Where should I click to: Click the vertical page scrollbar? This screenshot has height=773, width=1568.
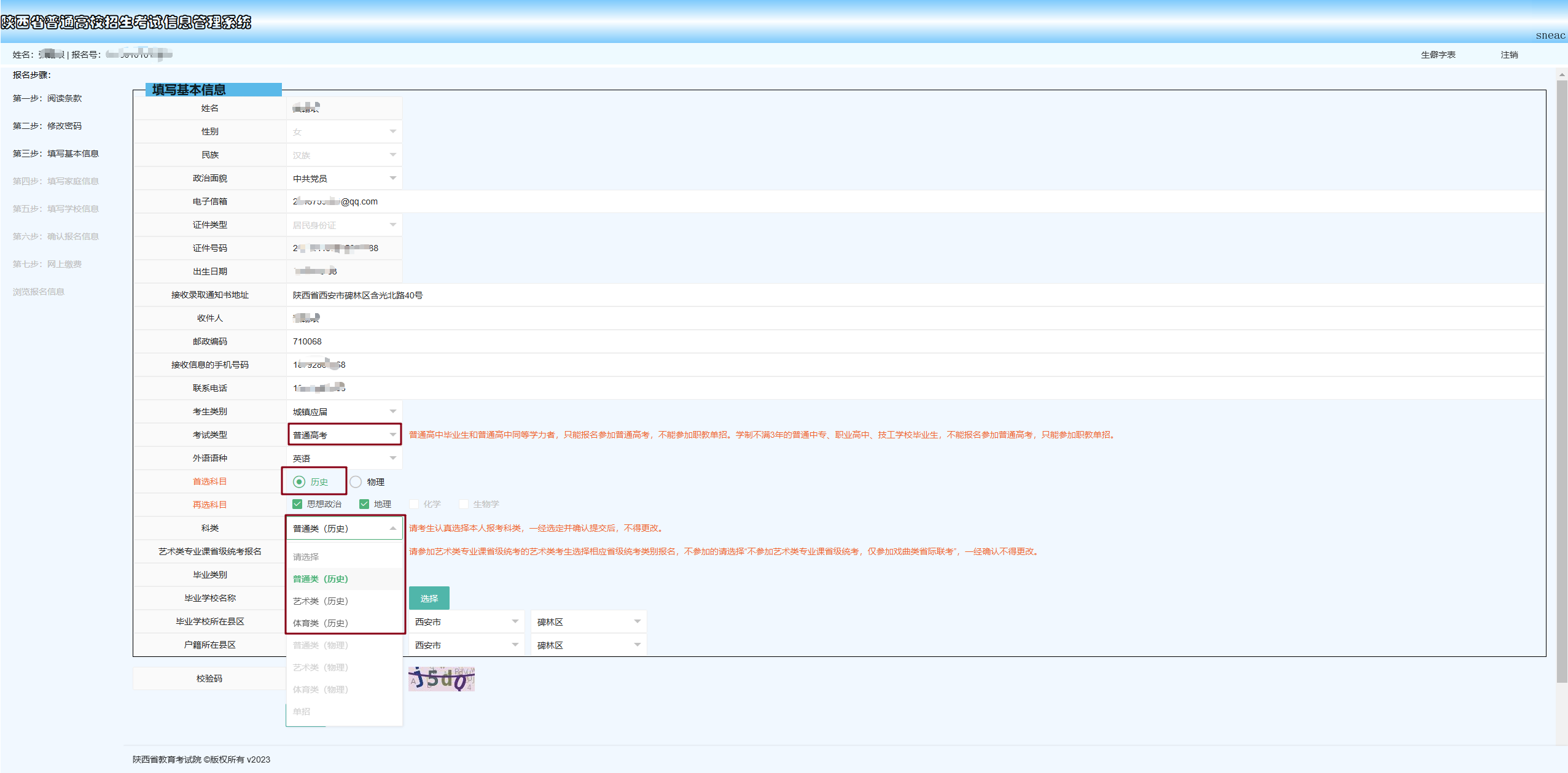pos(1561,381)
